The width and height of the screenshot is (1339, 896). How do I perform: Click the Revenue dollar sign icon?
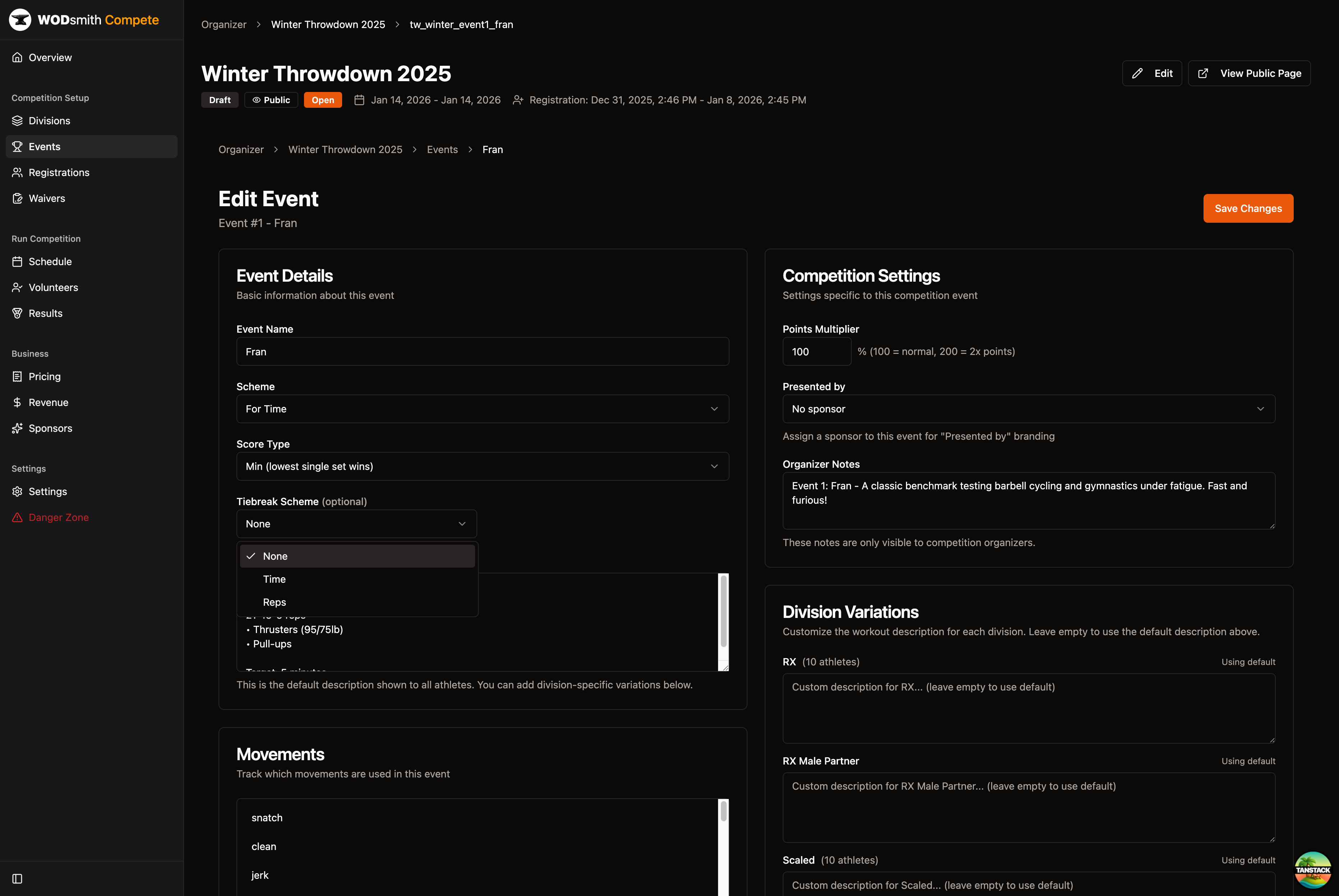click(17, 402)
